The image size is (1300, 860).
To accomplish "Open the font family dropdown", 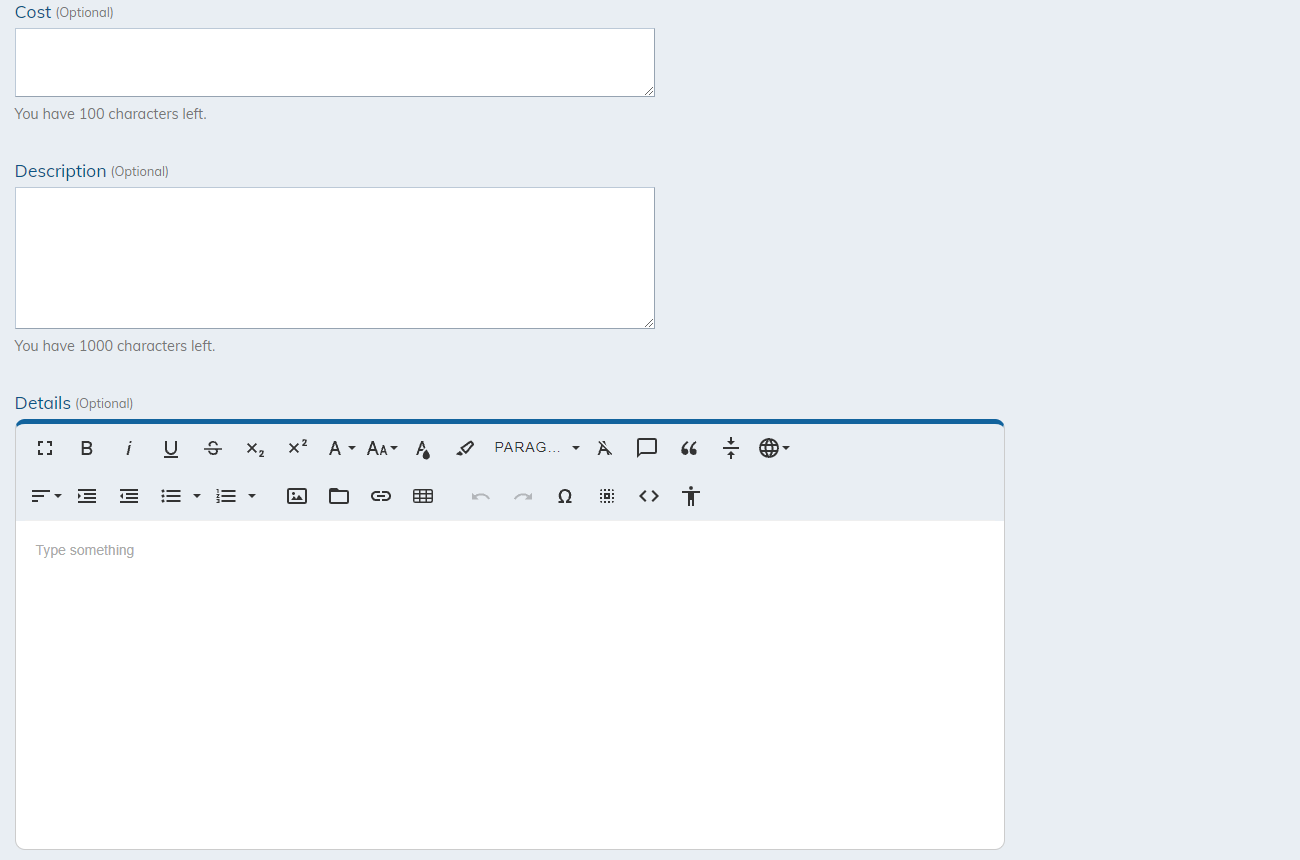I will (341, 448).
